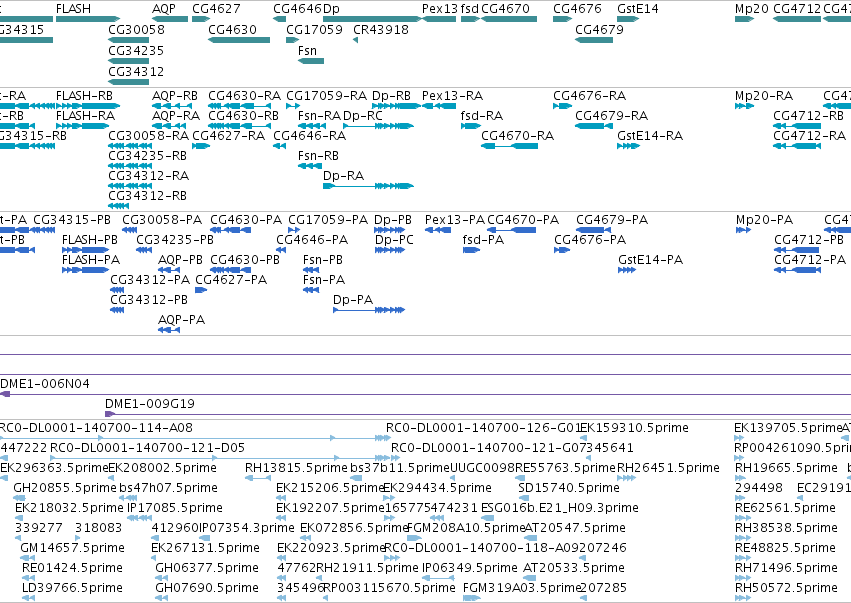The height and width of the screenshot is (603, 851).
Task: Select the FLASH-PB protein feature
Action: 86,250
